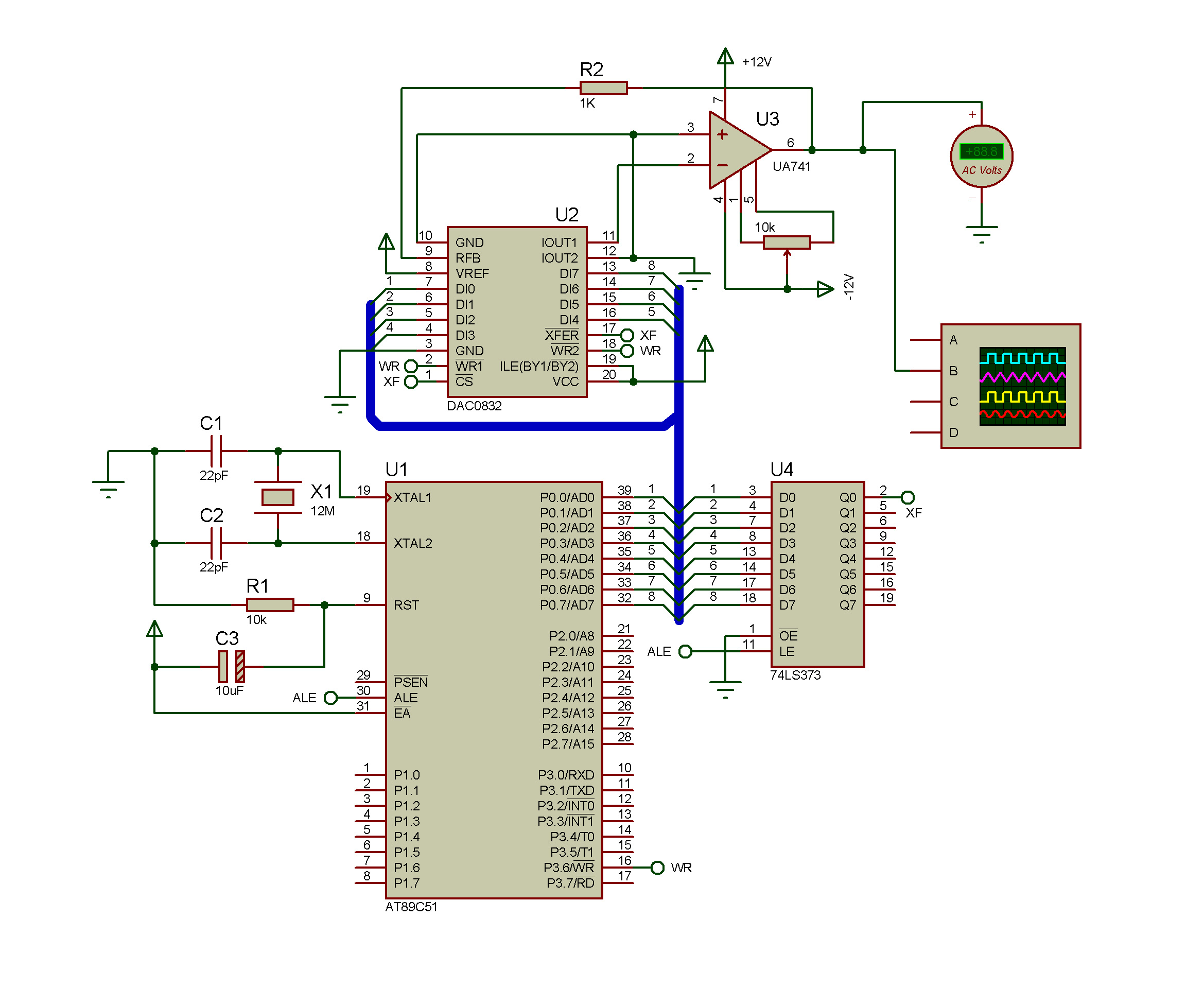Click the WR terminal at P3.6
The height and width of the screenshot is (988, 1204).
(x=657, y=868)
